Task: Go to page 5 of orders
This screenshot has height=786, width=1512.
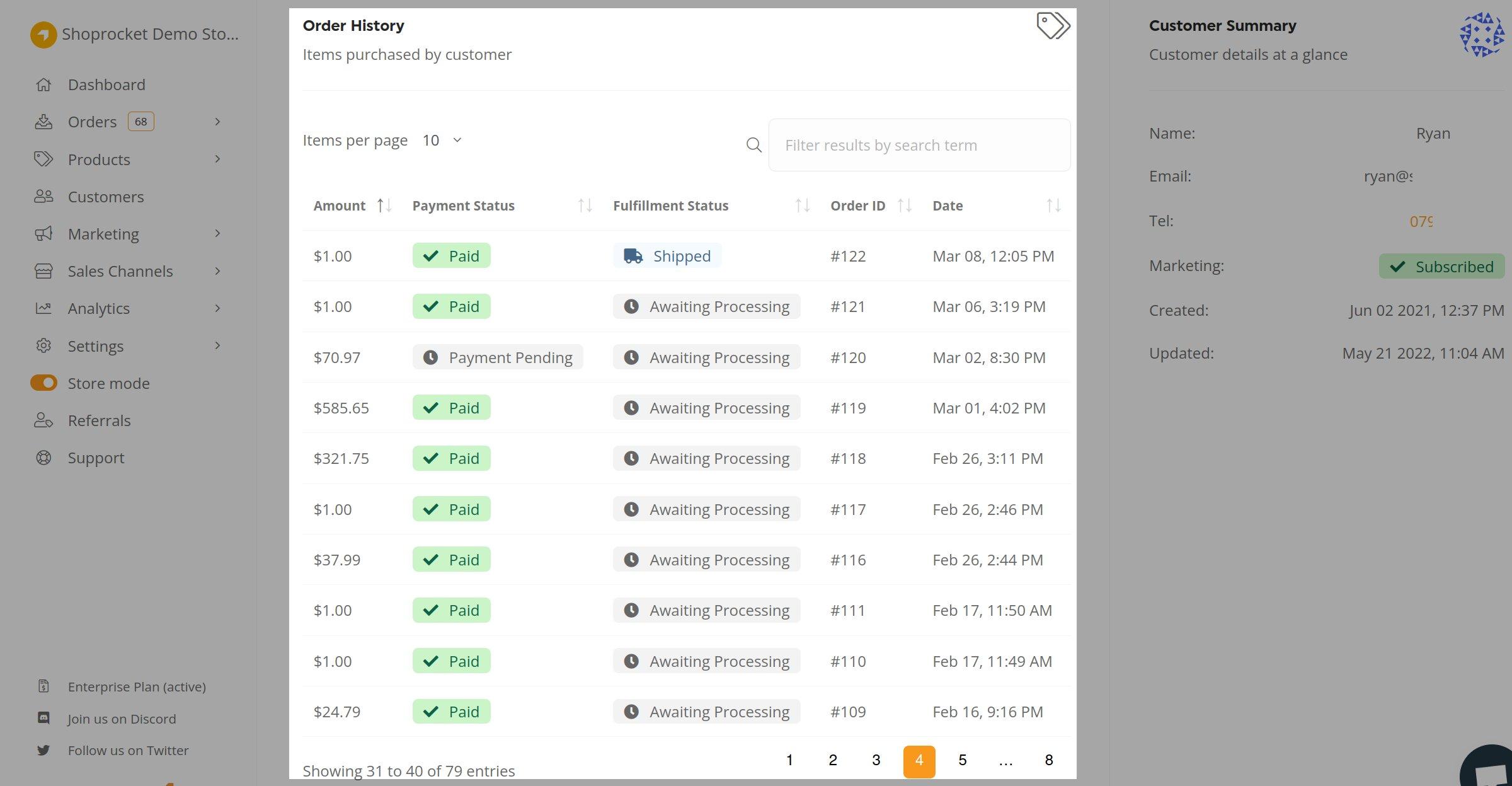Action: click(962, 760)
